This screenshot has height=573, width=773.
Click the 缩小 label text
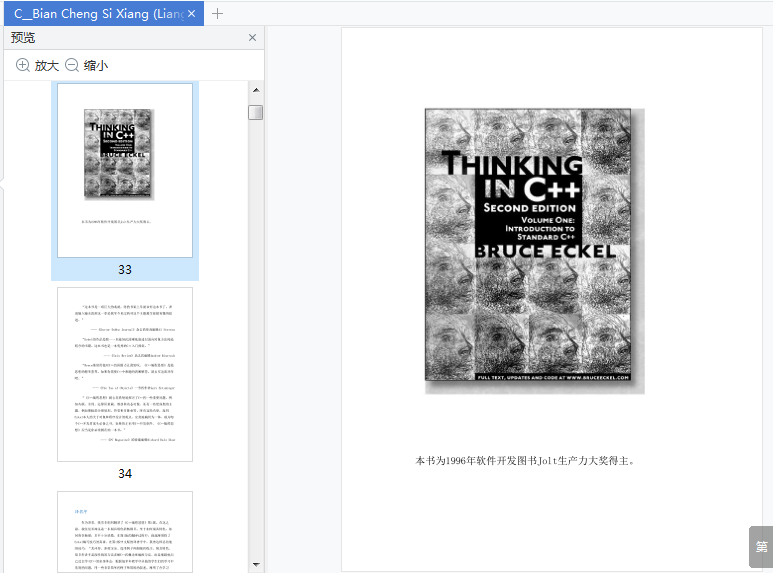pyautogui.click(x=96, y=65)
